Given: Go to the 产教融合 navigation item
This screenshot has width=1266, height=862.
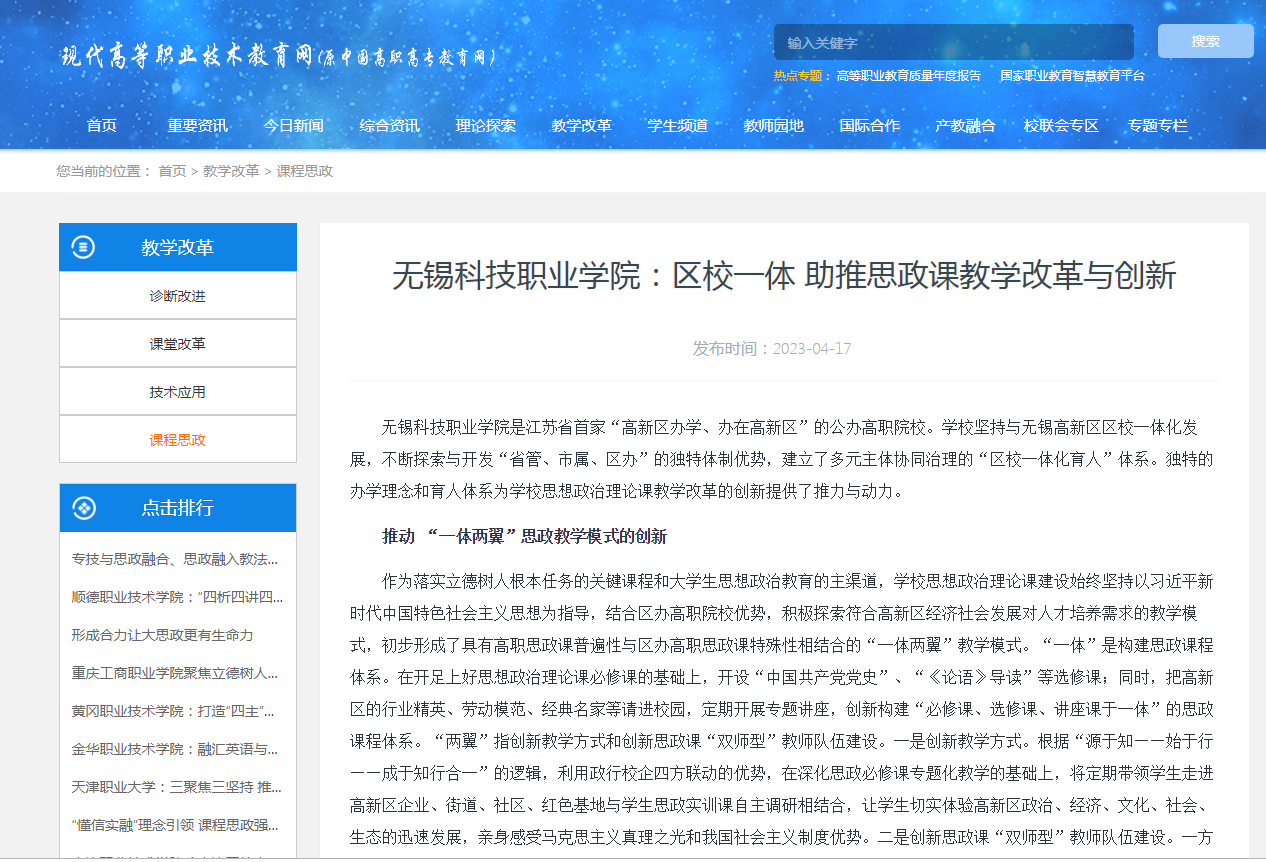Looking at the screenshot, I should 965,125.
